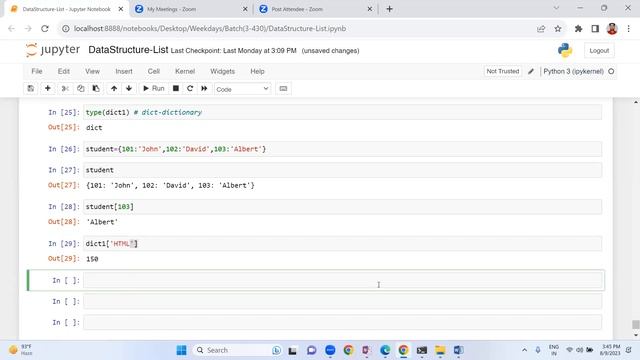
Task: Open the command palette keyboard icon
Action: (283, 89)
